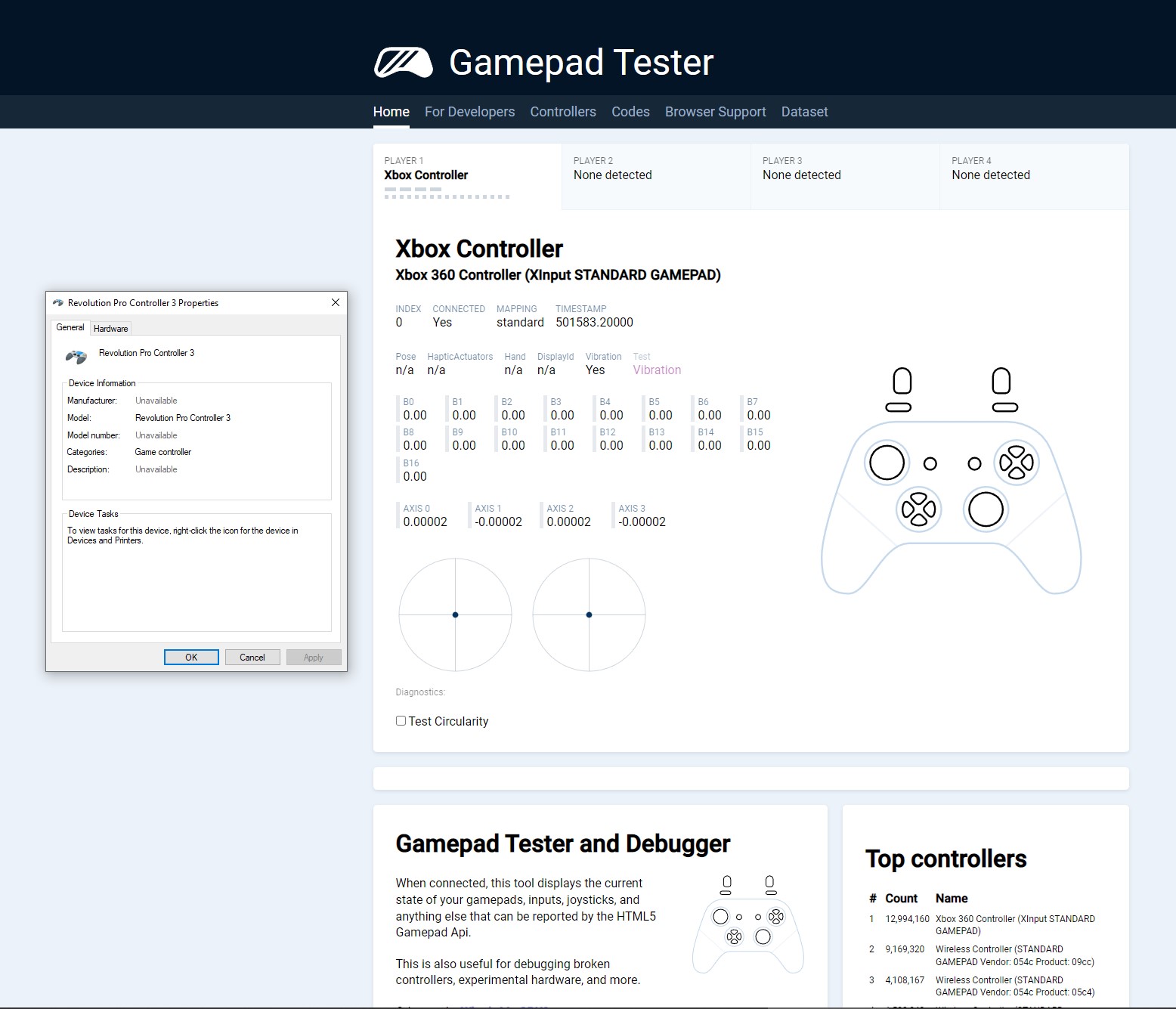The width and height of the screenshot is (1176, 1009).
Task: Open the Browser Support page
Action: point(716,112)
